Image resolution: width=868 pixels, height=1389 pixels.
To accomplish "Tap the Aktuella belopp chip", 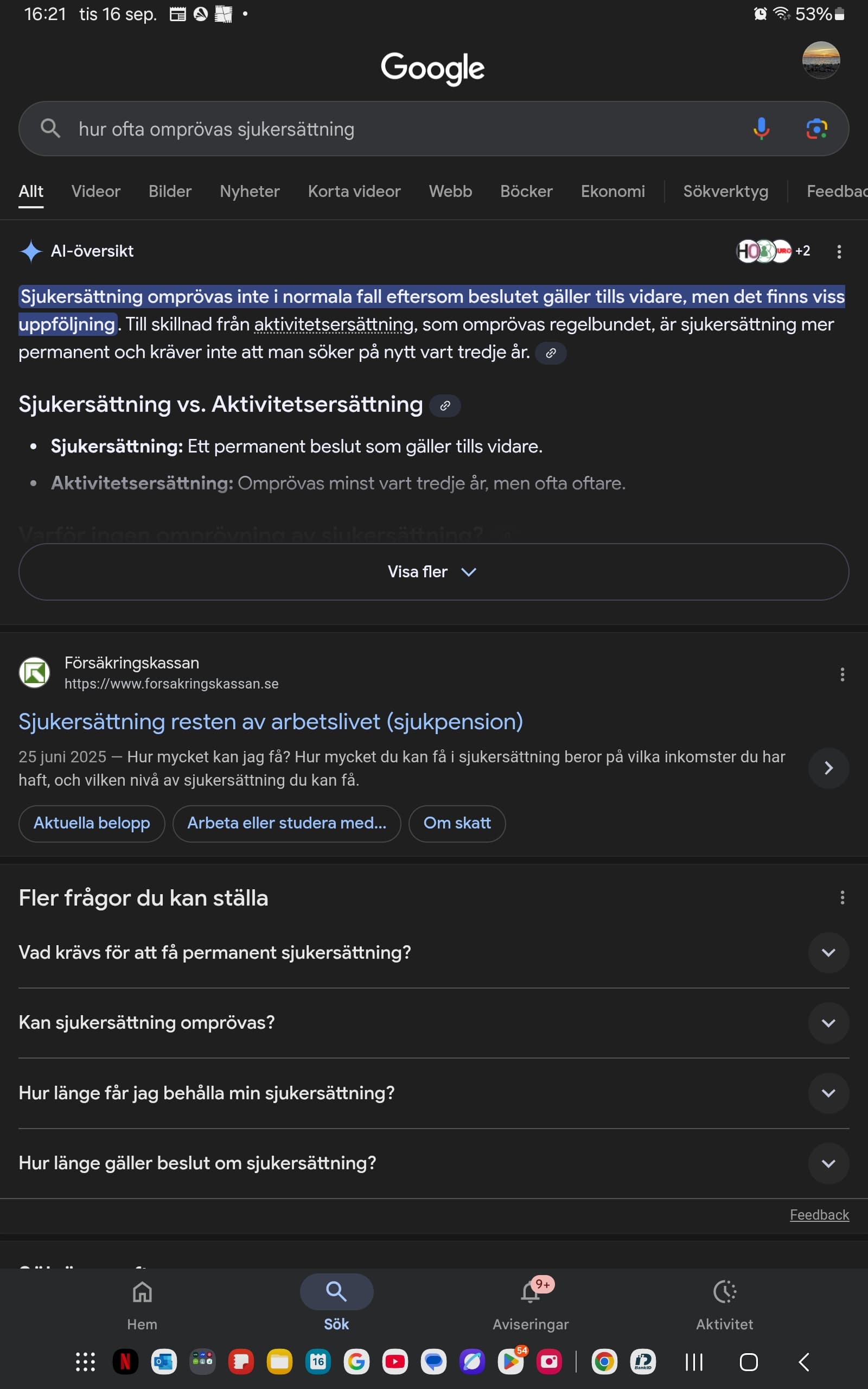I will pos(92,823).
